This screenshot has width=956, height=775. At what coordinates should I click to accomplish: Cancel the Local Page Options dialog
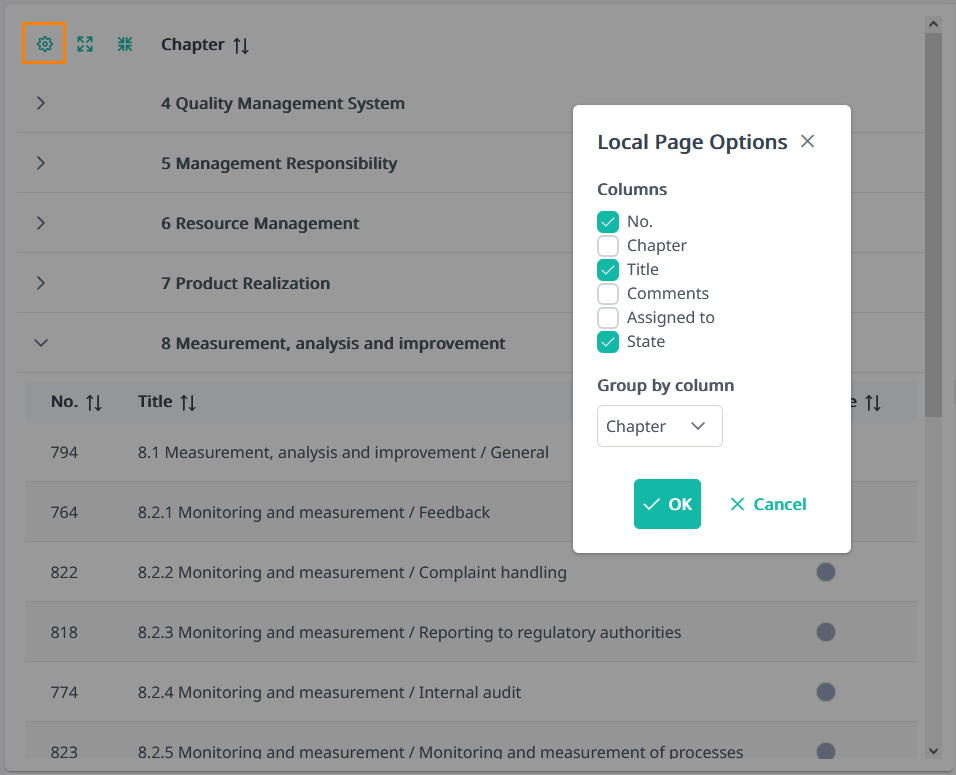(x=768, y=504)
